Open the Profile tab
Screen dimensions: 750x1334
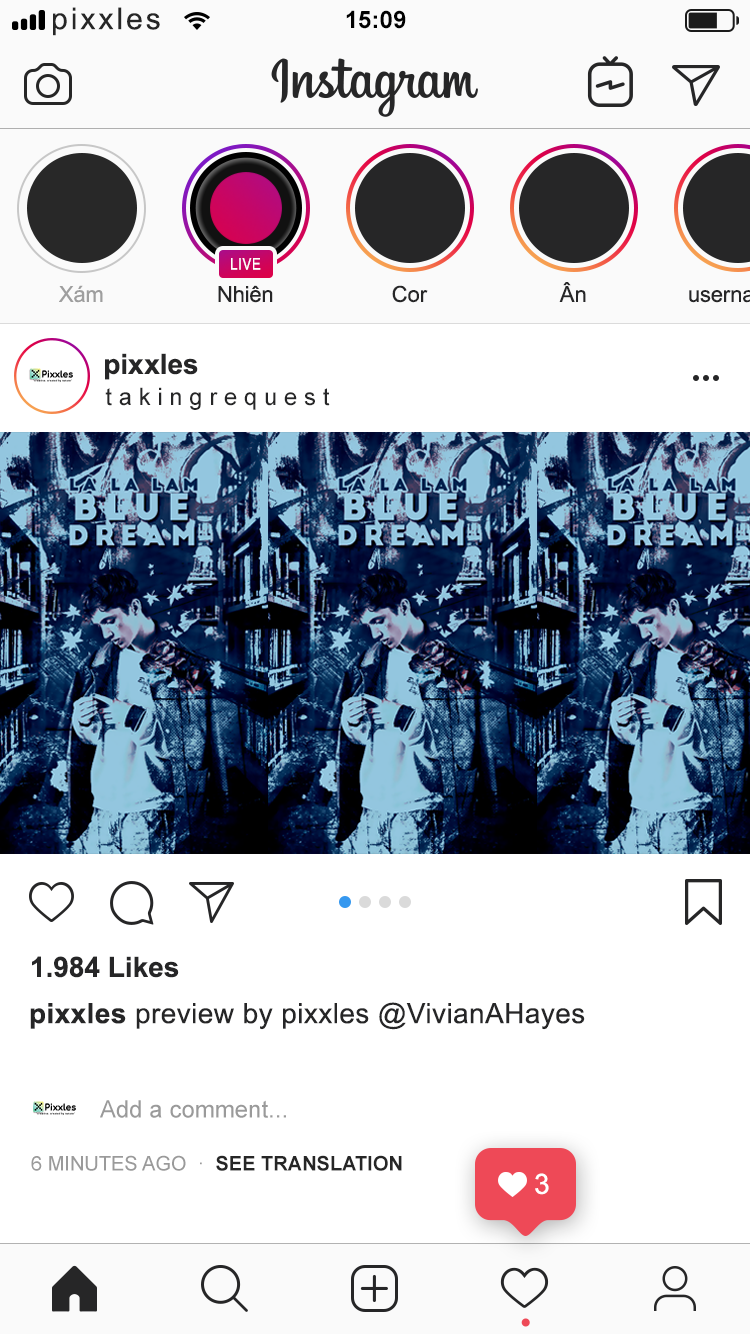(x=675, y=1289)
